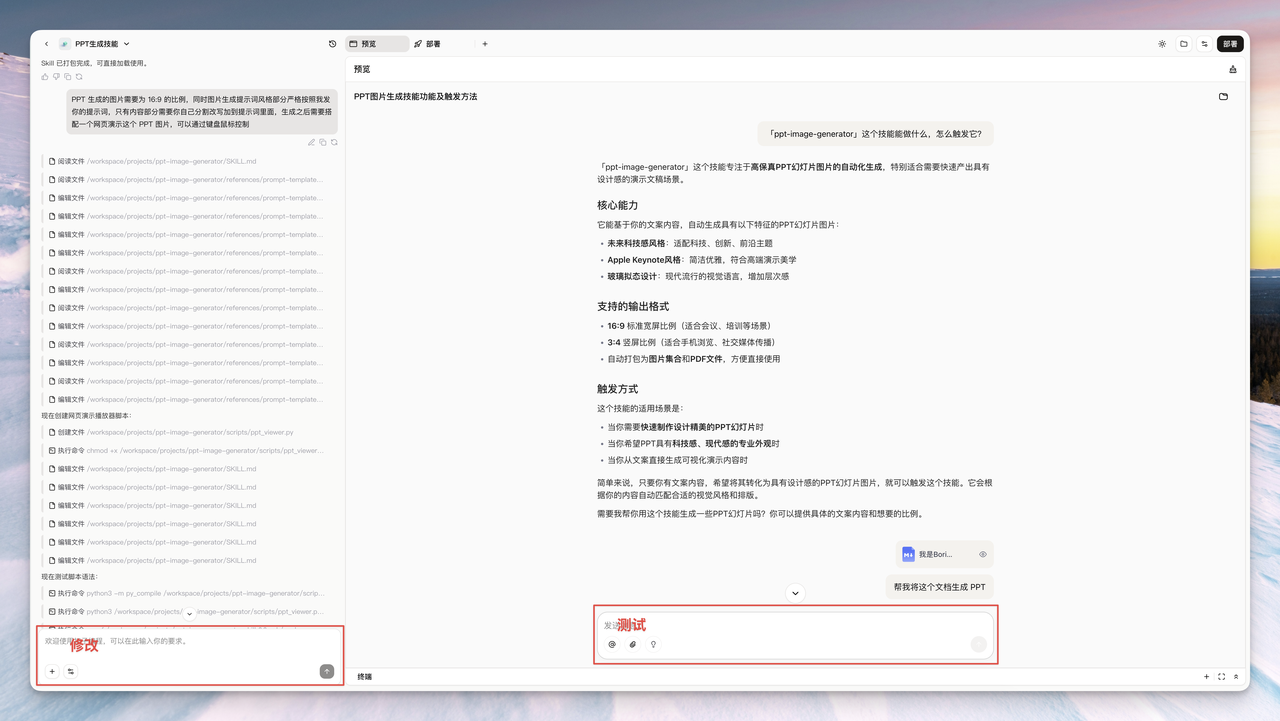Click the thumbs-down feedback icon
Image resolution: width=1280 pixels, height=721 pixels.
click(56, 77)
